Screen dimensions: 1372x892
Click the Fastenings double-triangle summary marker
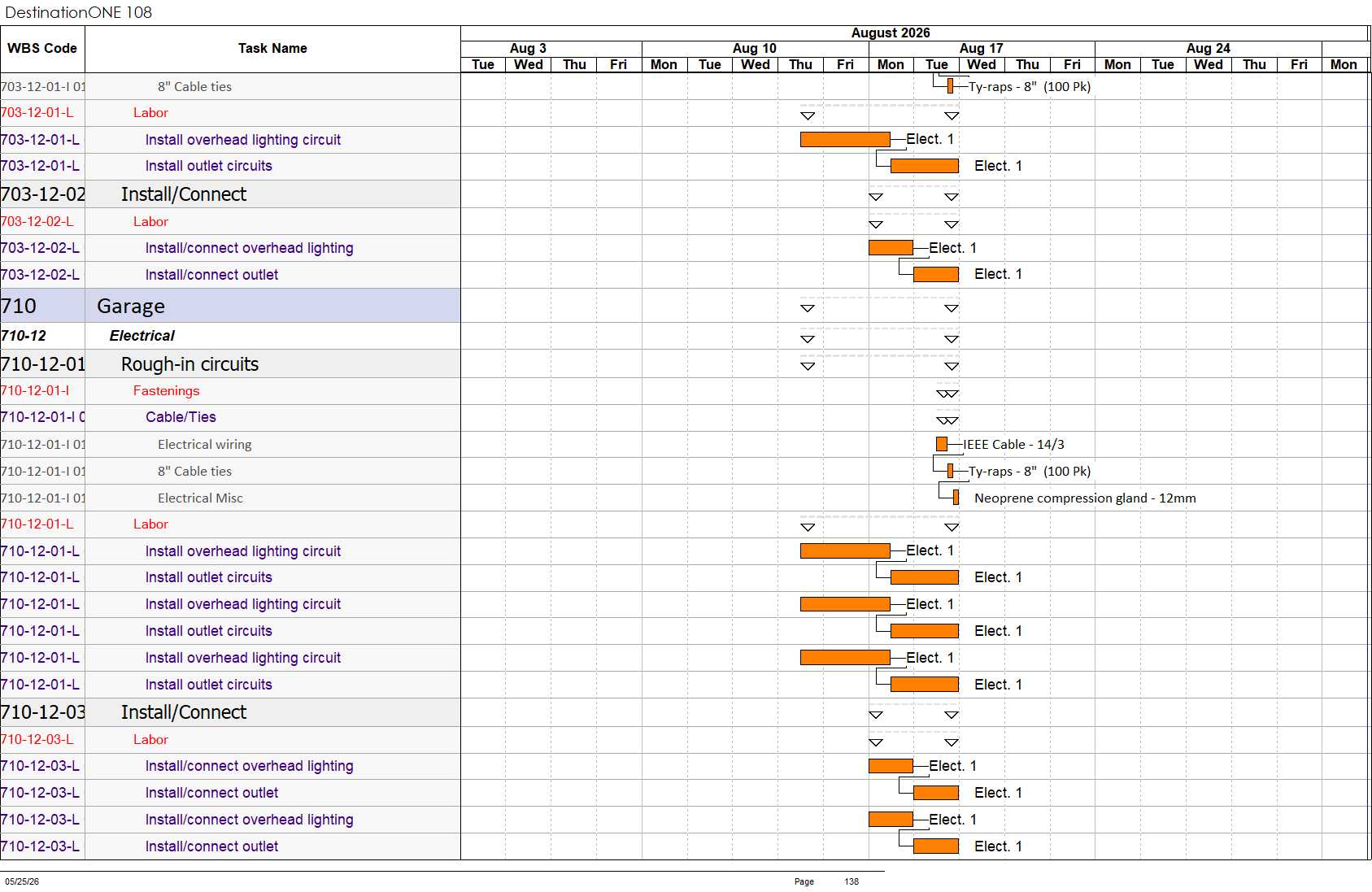[947, 394]
